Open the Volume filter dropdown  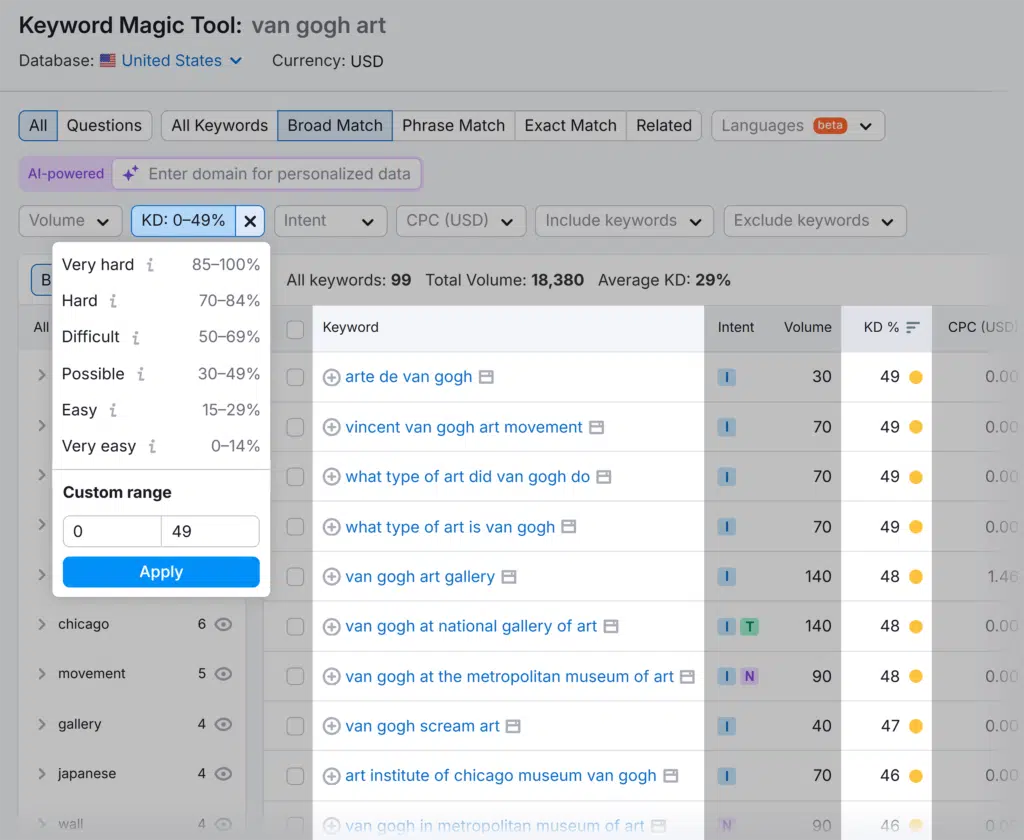[x=69, y=221]
